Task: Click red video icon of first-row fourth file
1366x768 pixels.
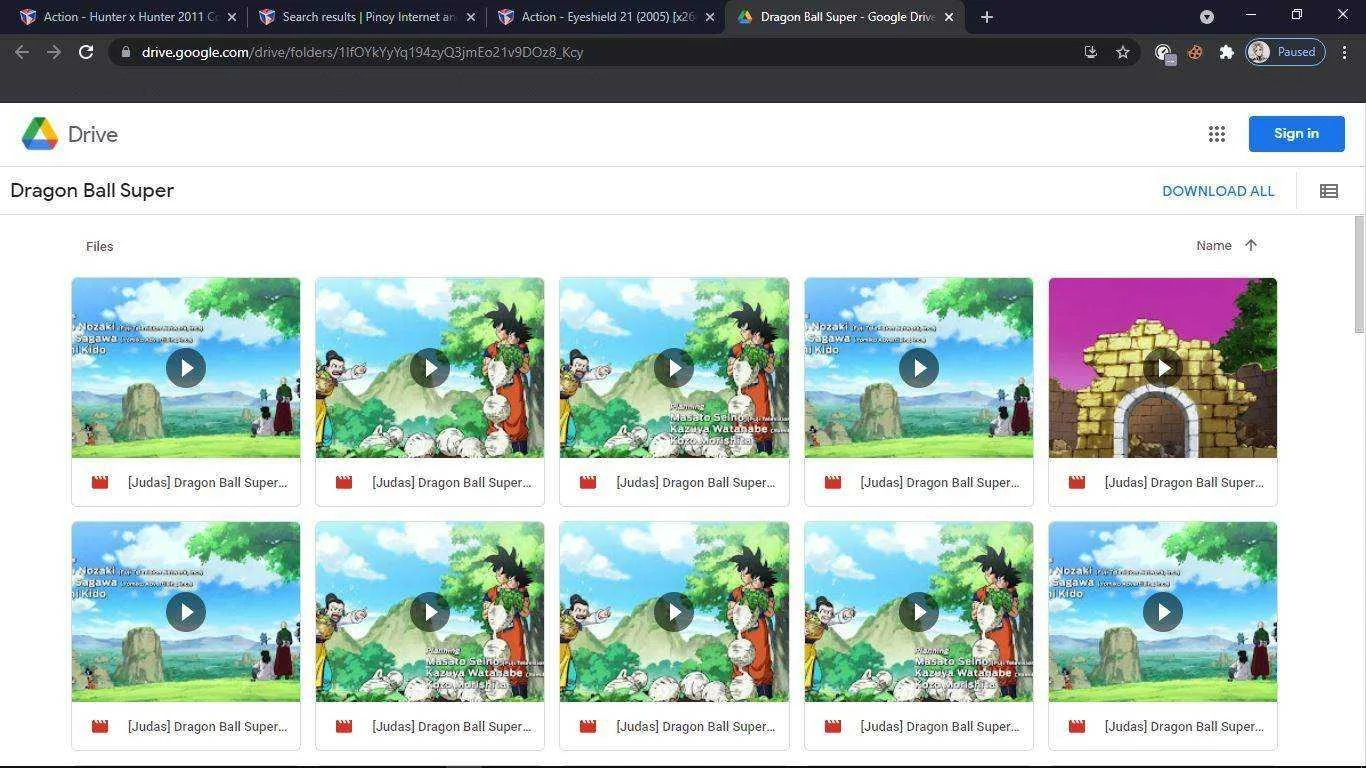Action: (833, 482)
